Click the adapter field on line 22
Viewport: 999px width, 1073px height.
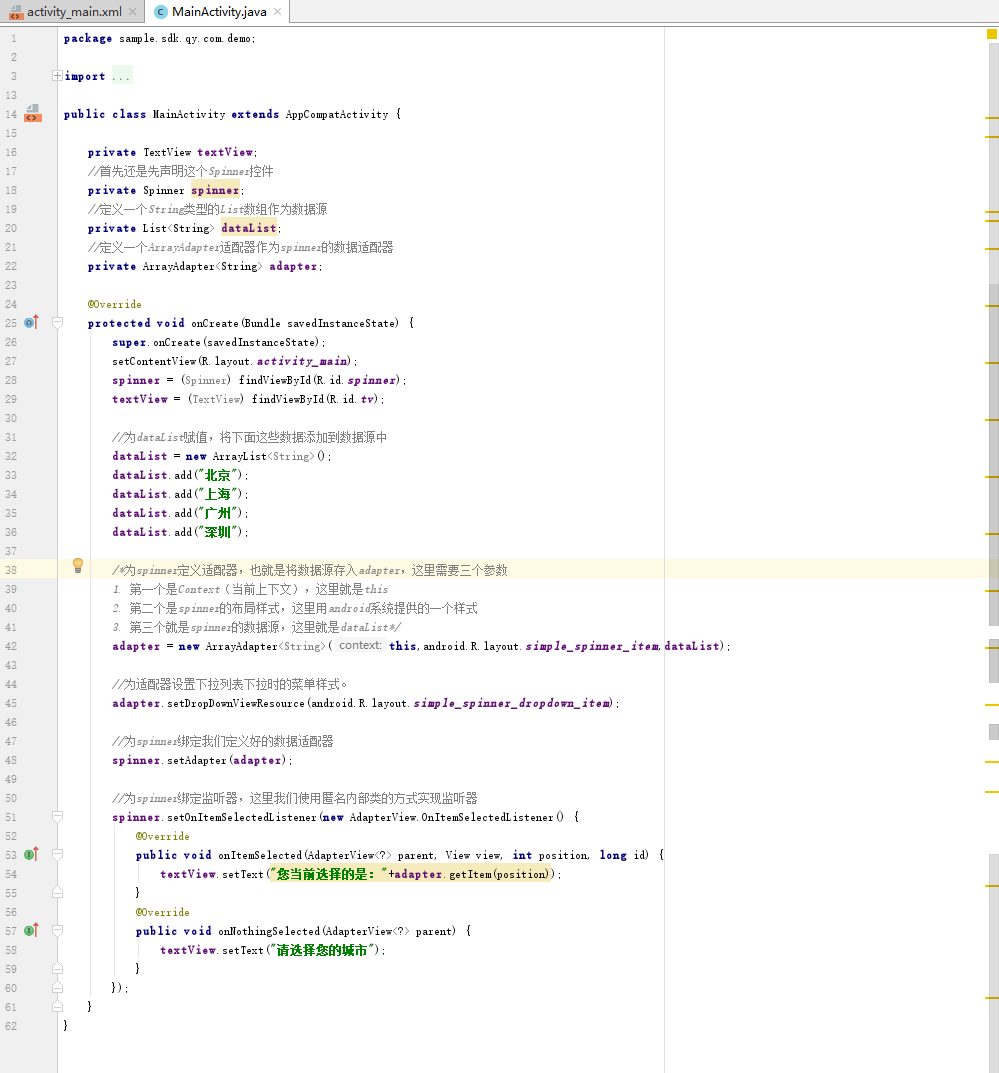293,266
